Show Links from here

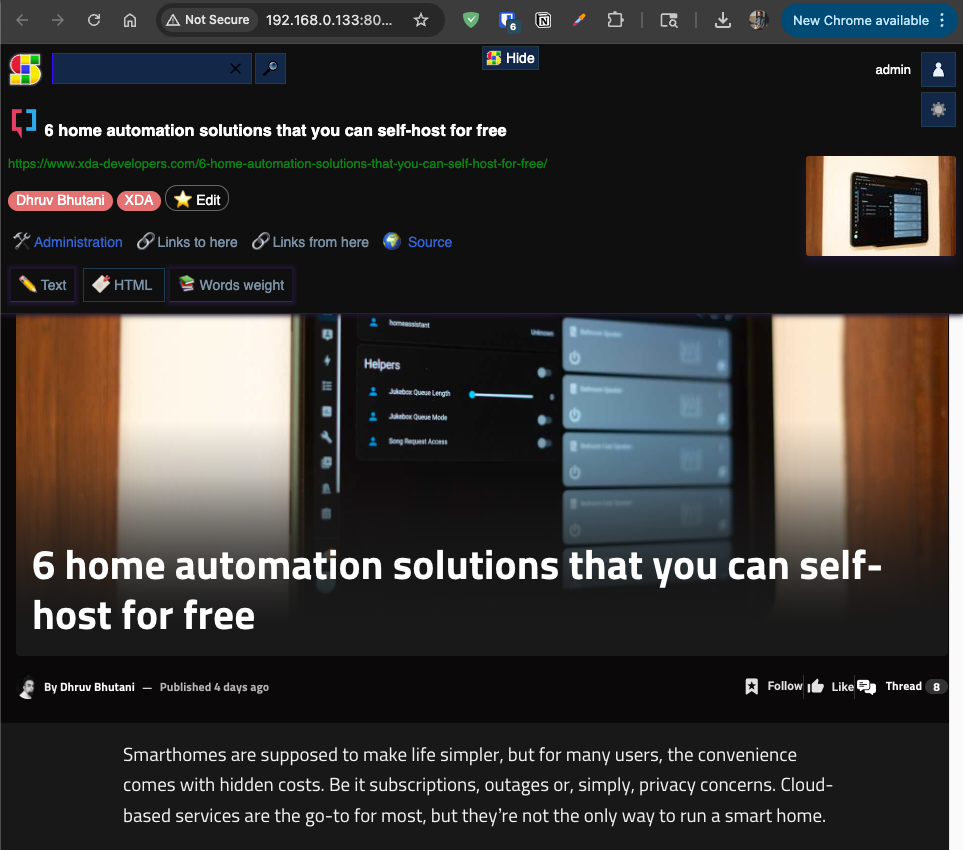point(311,242)
